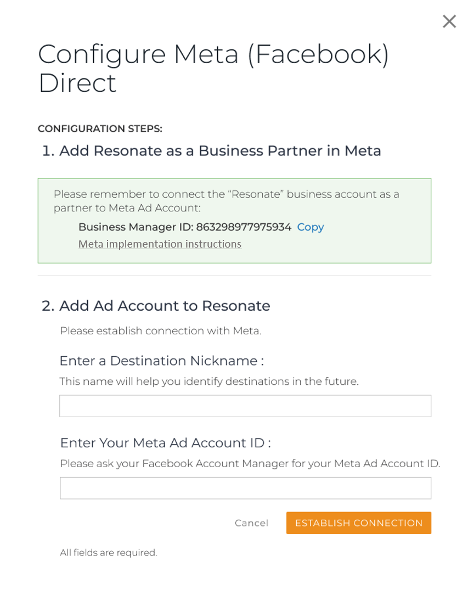Click the nickname helper text about identifying destinations
468x606 pixels.
tap(209, 381)
